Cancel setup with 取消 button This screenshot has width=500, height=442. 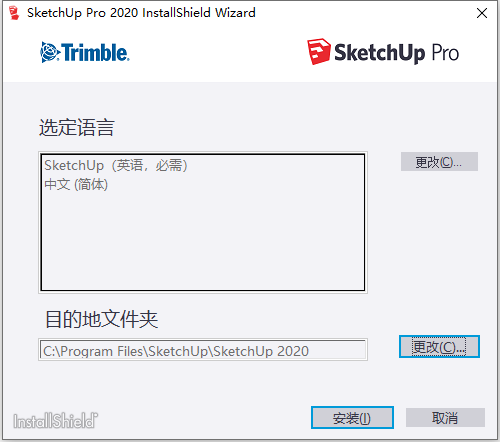click(x=445, y=417)
